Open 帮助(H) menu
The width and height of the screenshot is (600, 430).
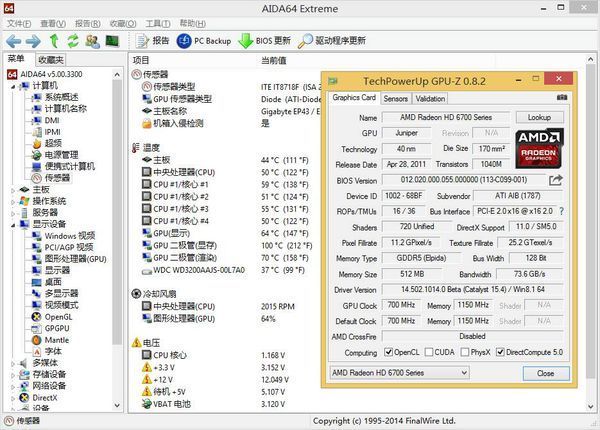tap(192, 24)
